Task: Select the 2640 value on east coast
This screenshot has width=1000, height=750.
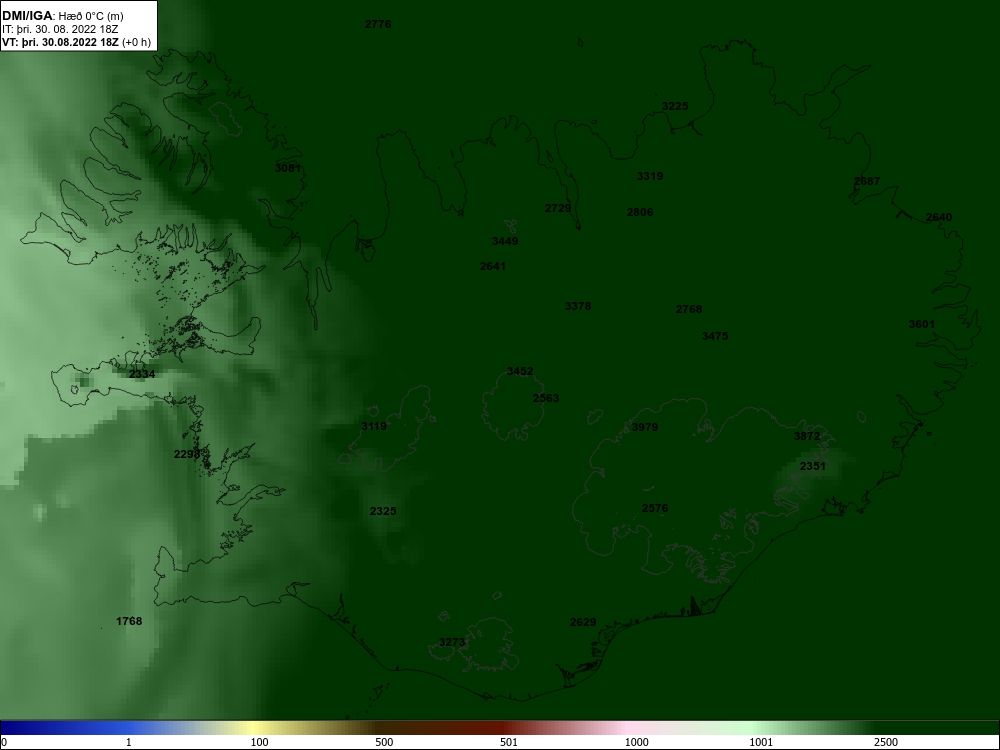Action: click(939, 217)
